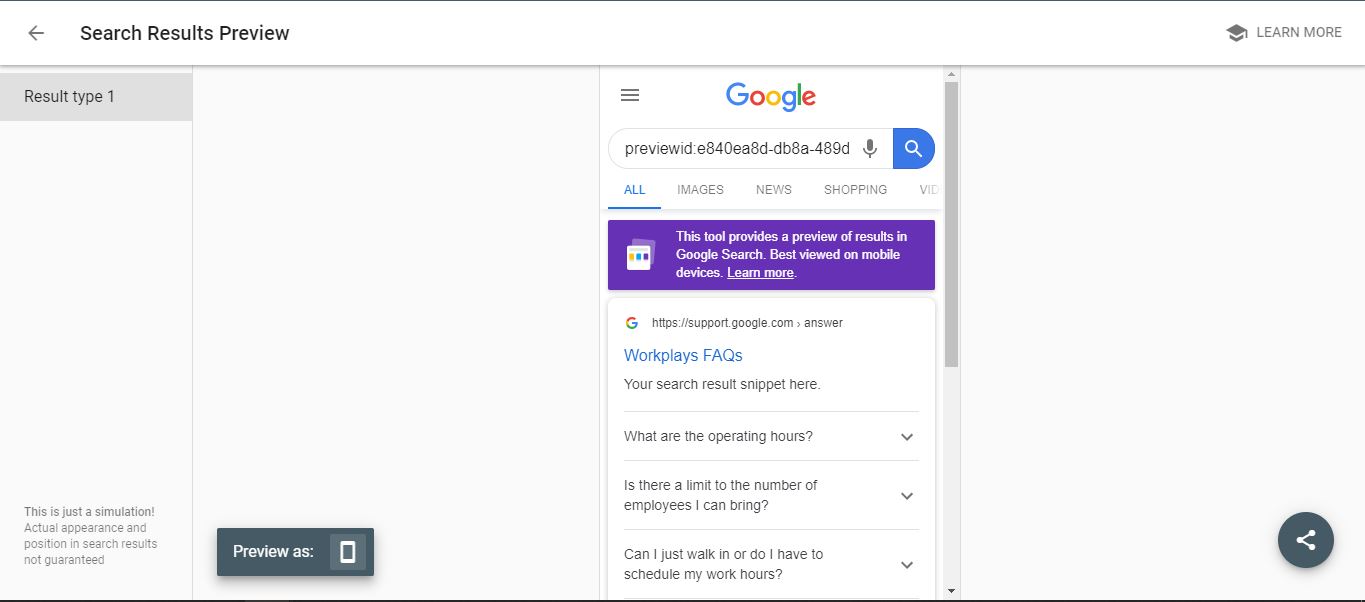Click the Google logo
The image size is (1365, 602).
click(770, 96)
